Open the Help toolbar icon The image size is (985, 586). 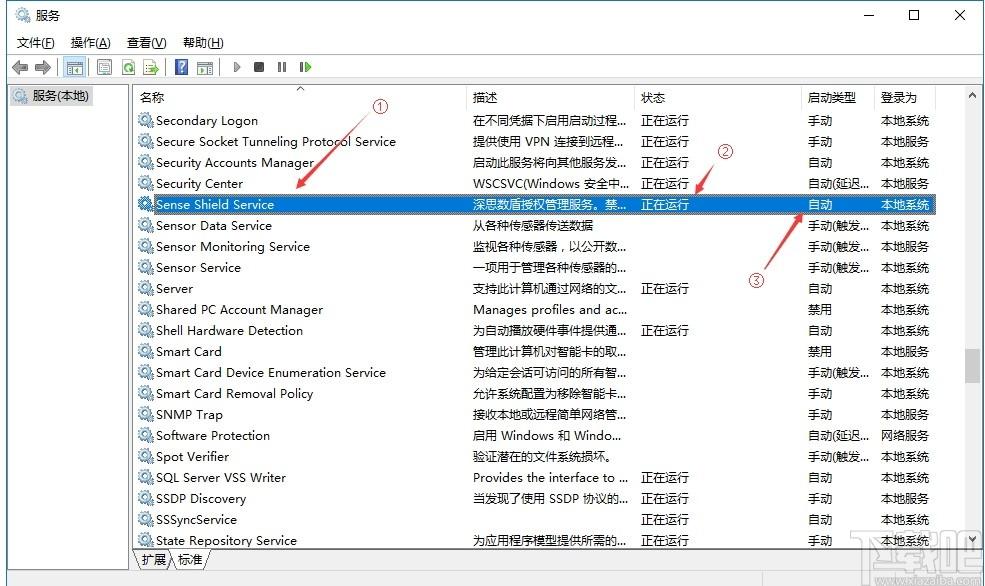tap(182, 67)
